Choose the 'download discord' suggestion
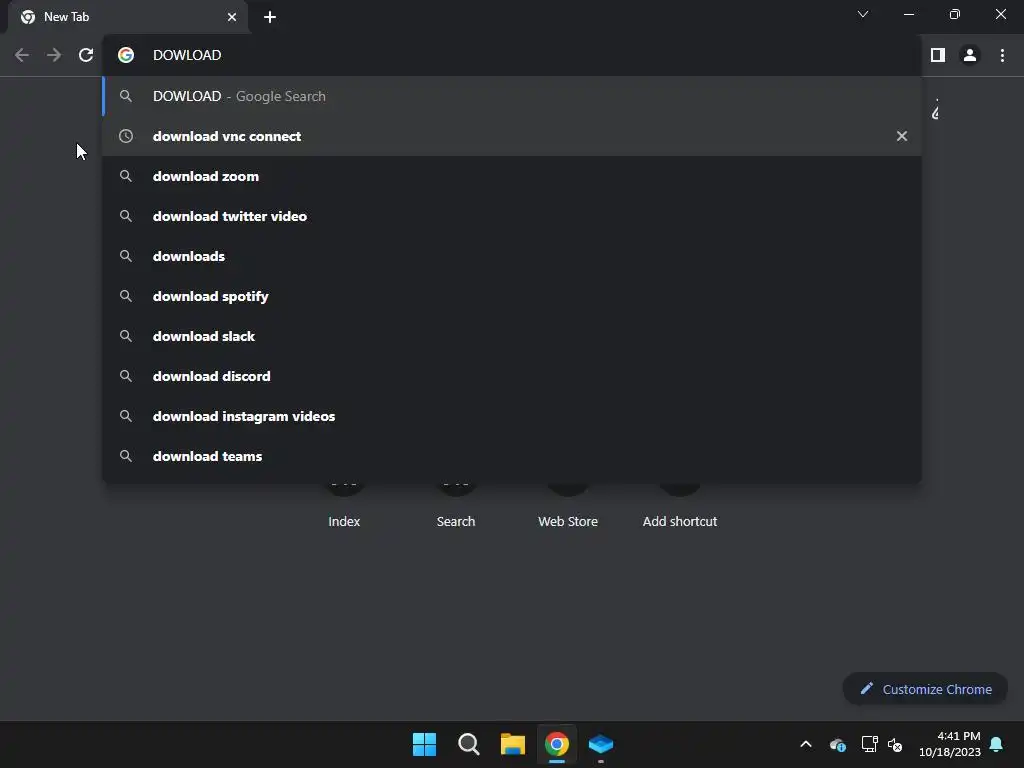The height and width of the screenshot is (768, 1024). (512, 376)
